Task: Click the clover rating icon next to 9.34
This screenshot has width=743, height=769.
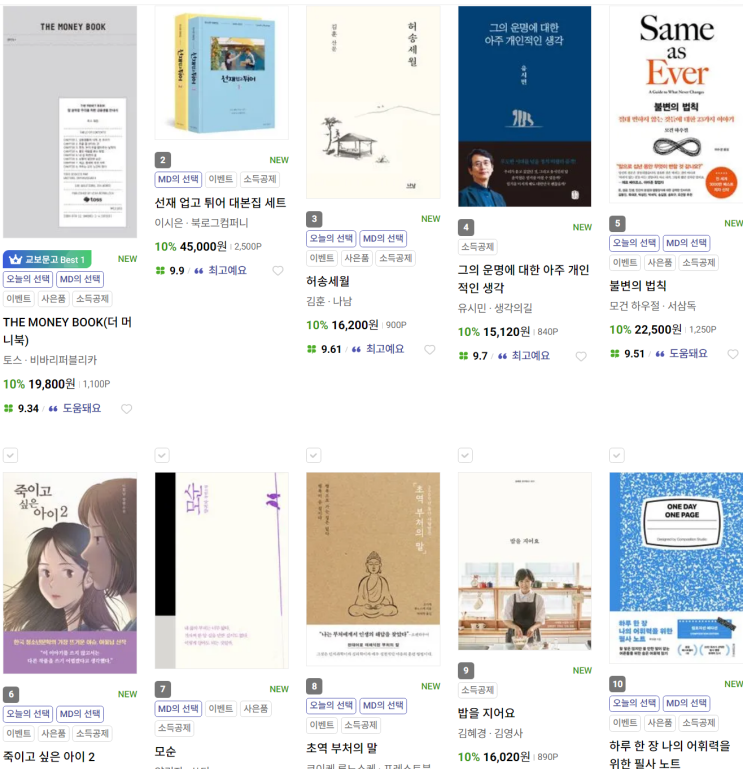Action: click(x=8, y=408)
